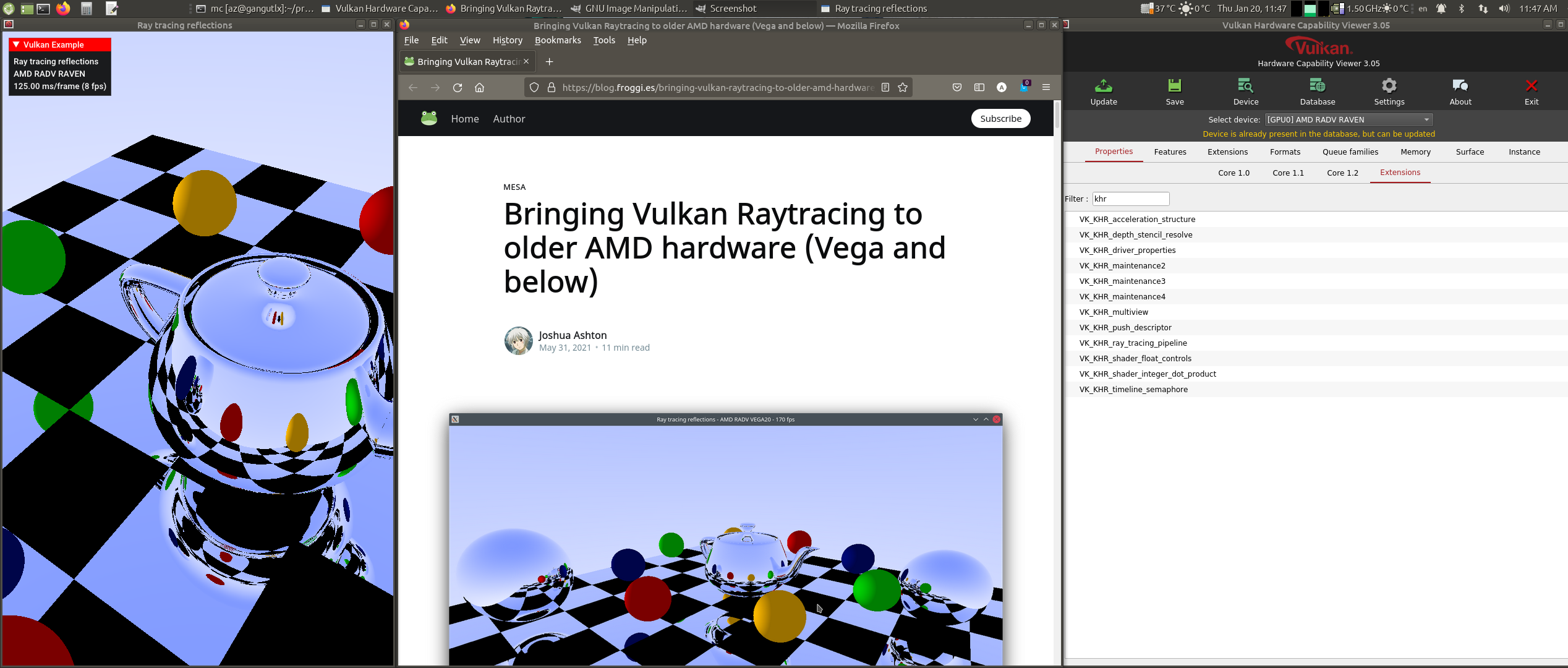1568x668 pixels.
Task: Click the Firefox back arrow
Action: coord(412,87)
